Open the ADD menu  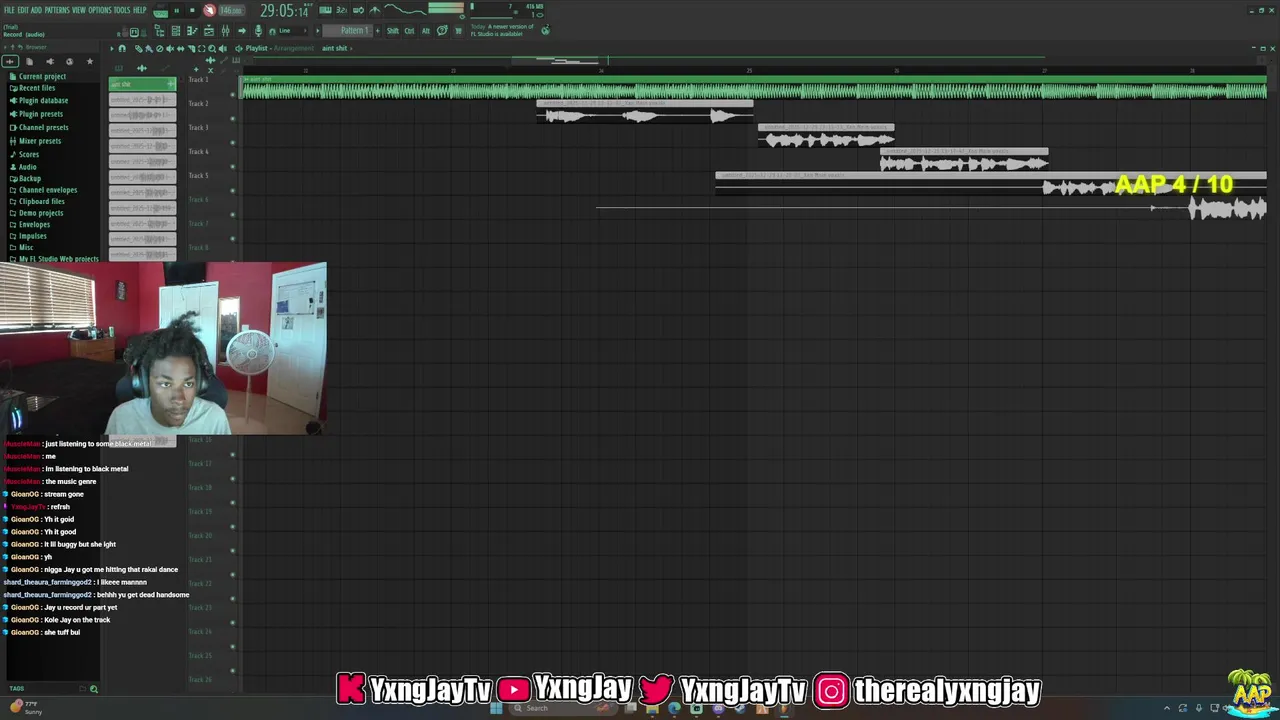click(x=36, y=10)
